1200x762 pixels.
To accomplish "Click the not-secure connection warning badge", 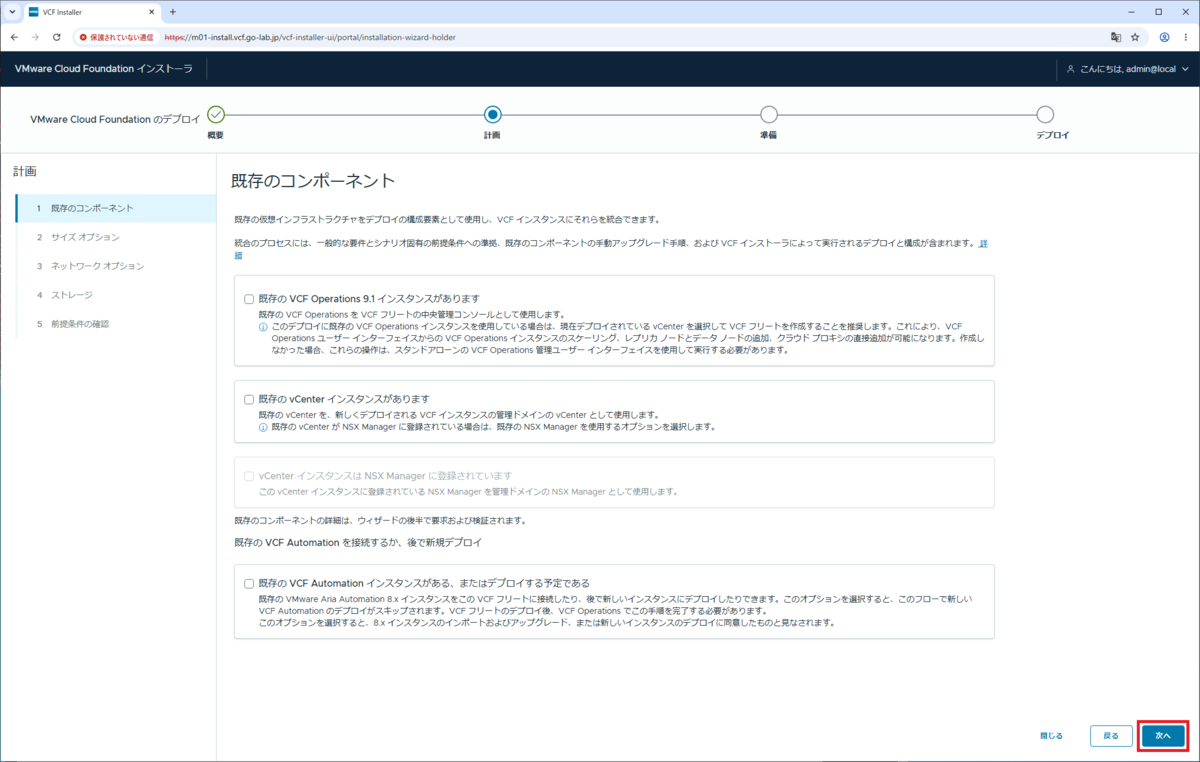I will 116,37.
